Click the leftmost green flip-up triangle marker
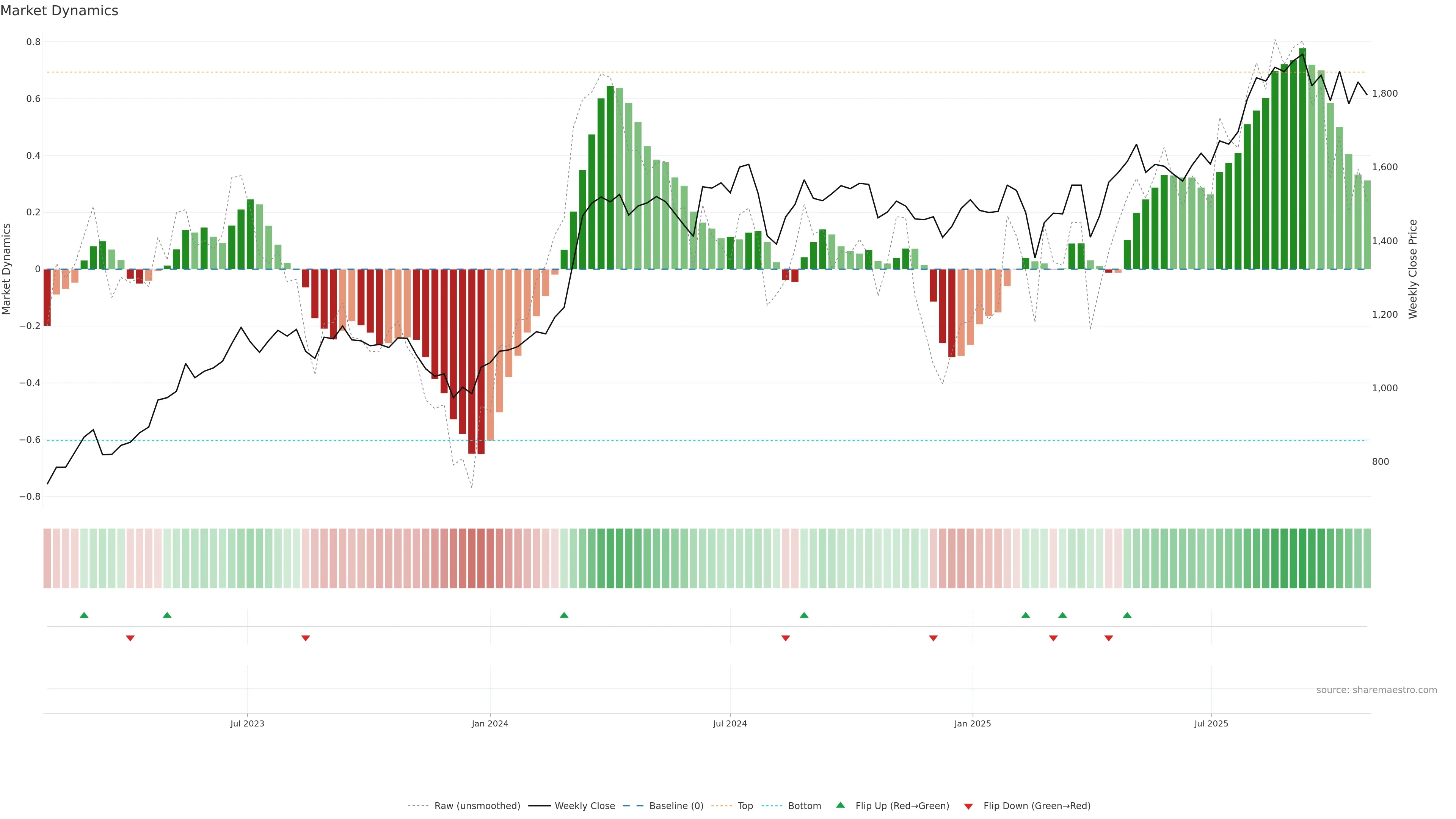 pos(84,615)
